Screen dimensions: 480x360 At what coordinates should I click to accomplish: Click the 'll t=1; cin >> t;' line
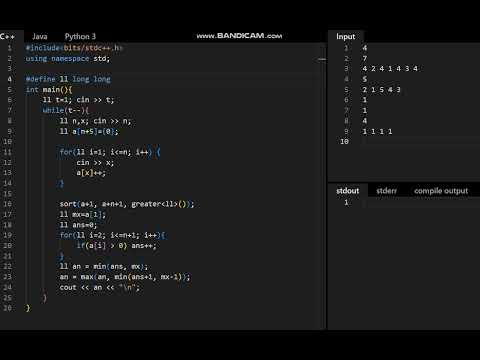(78, 100)
